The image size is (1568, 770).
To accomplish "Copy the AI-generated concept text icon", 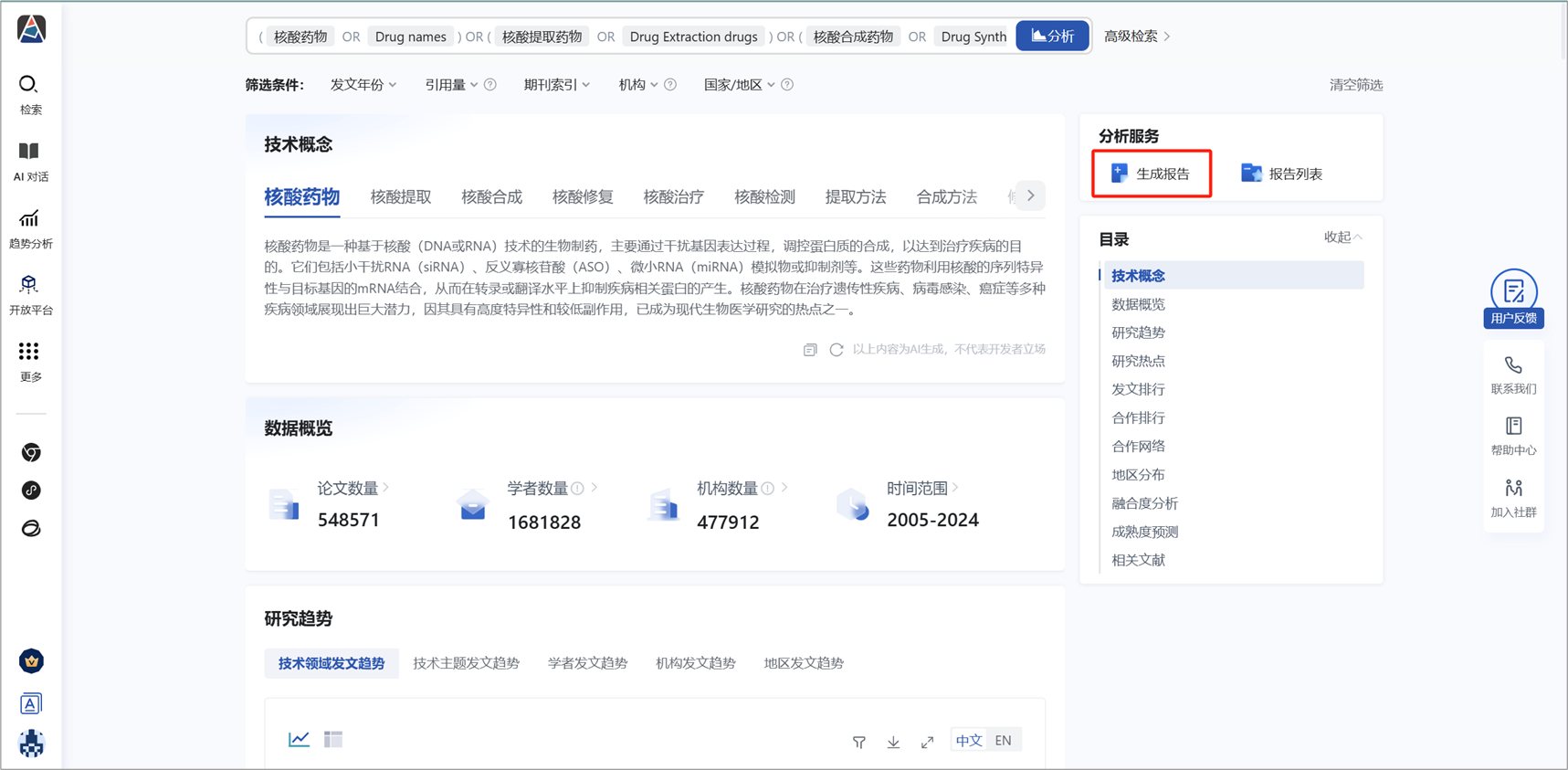I will [x=810, y=350].
